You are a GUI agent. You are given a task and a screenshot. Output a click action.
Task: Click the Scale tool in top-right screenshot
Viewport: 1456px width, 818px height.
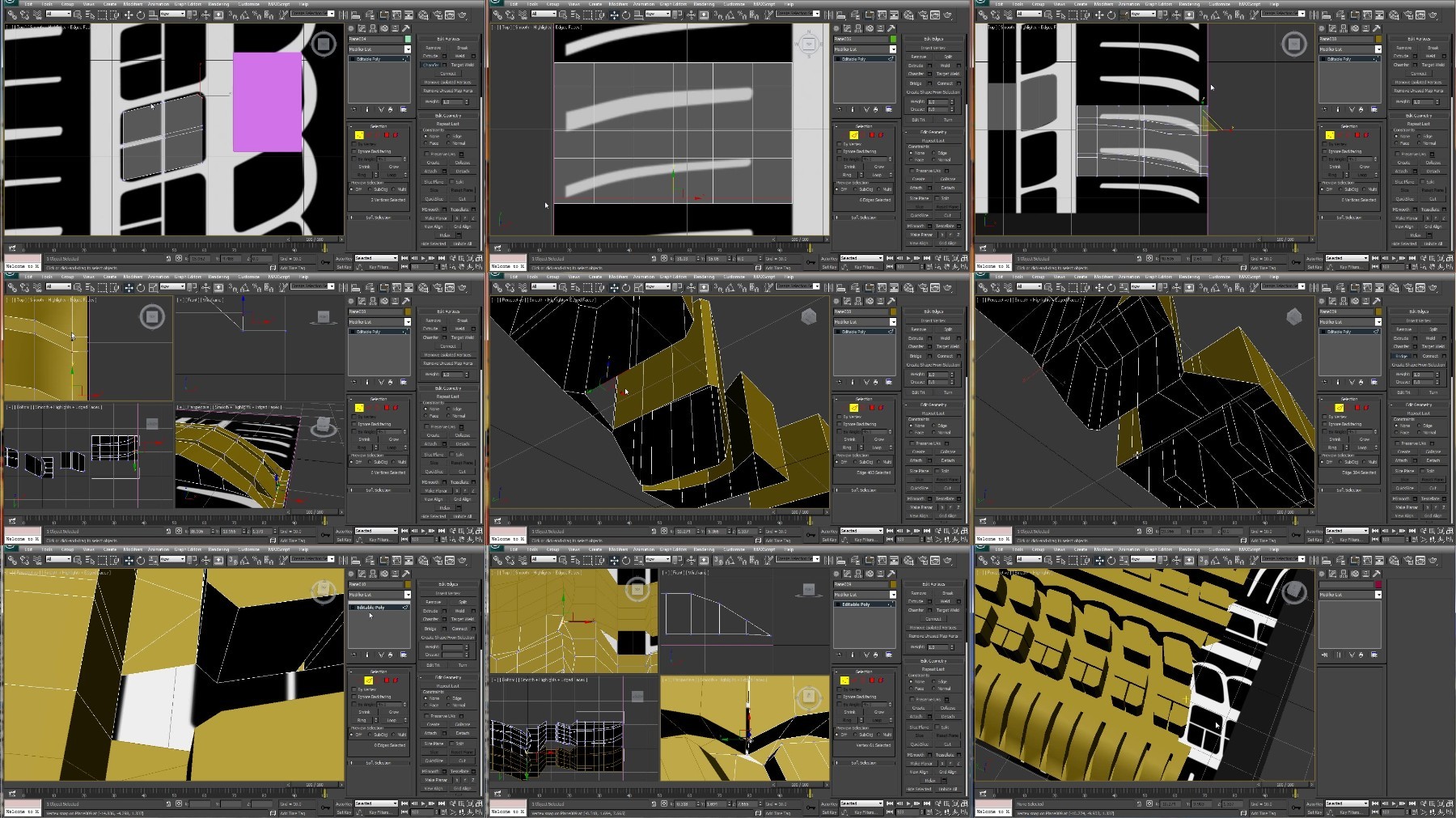point(1124,15)
